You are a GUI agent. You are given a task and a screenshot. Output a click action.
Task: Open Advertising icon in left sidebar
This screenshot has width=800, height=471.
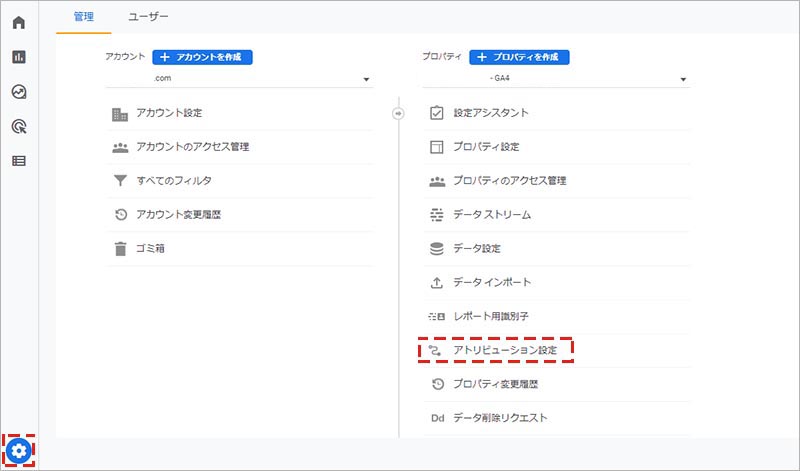point(18,126)
